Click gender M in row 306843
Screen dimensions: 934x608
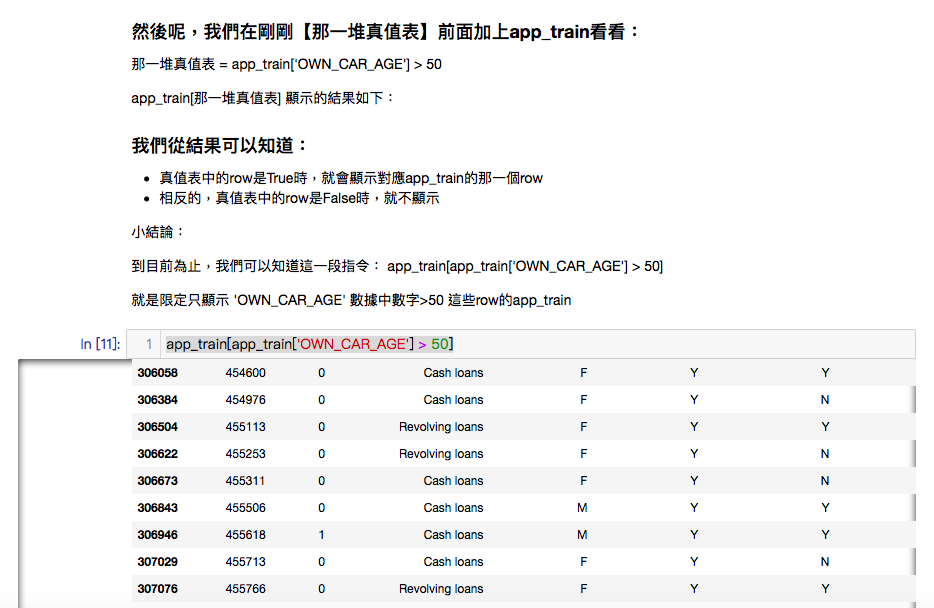click(582, 508)
